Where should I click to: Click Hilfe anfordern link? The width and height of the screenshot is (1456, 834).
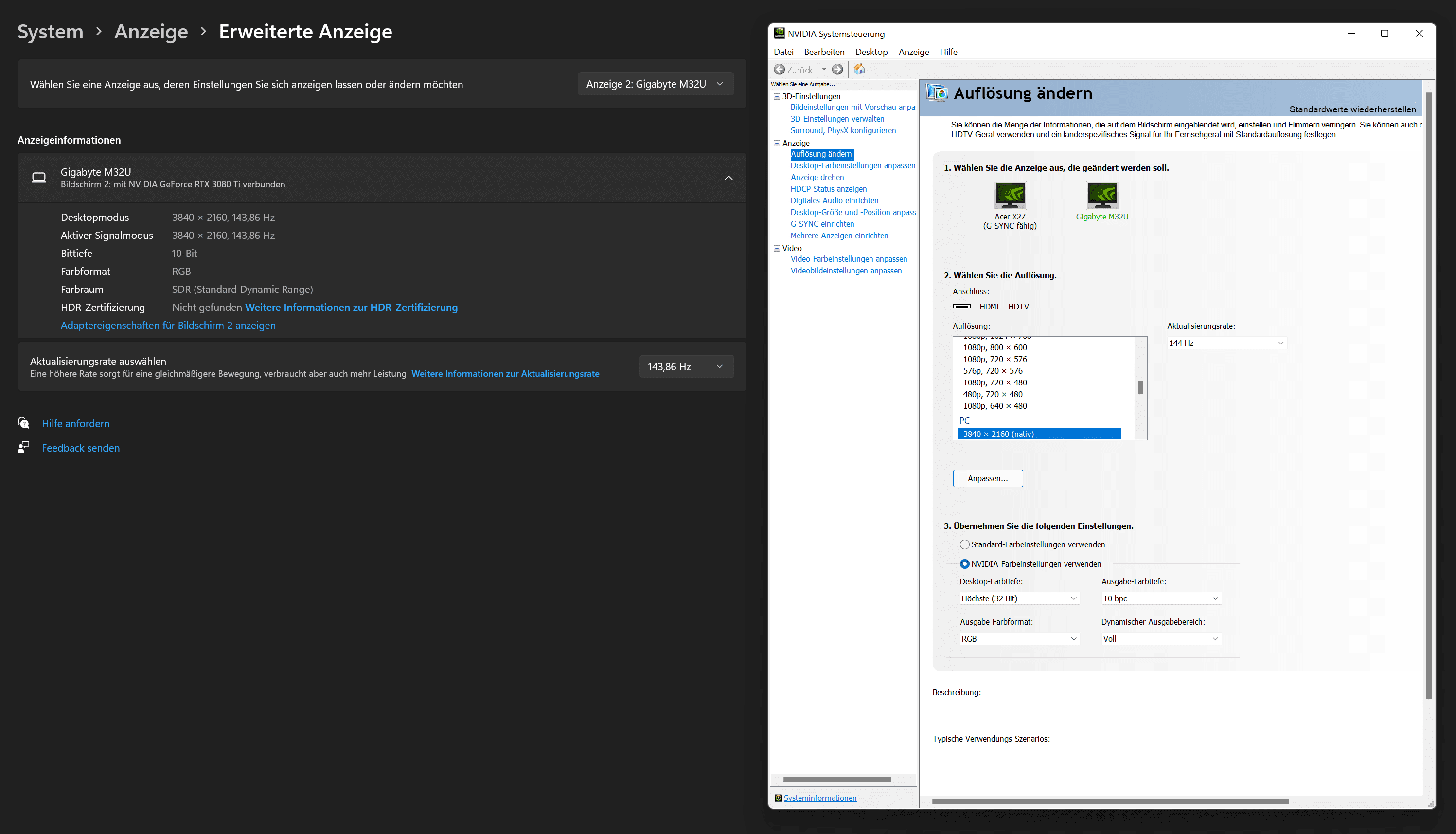click(75, 423)
